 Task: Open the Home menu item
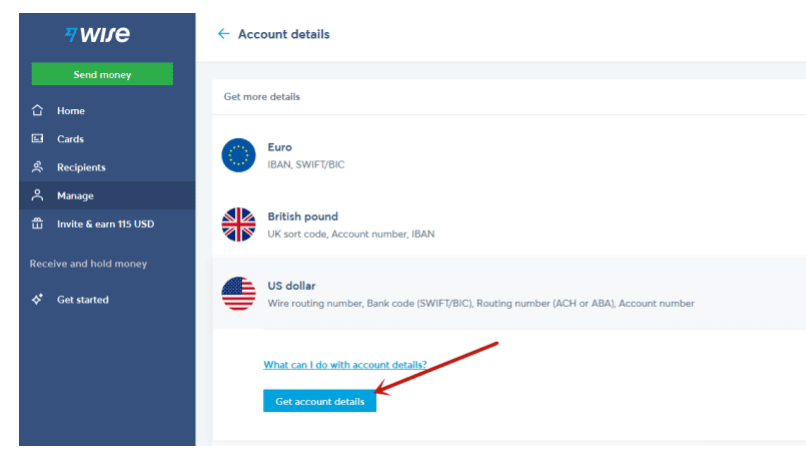click(x=71, y=111)
